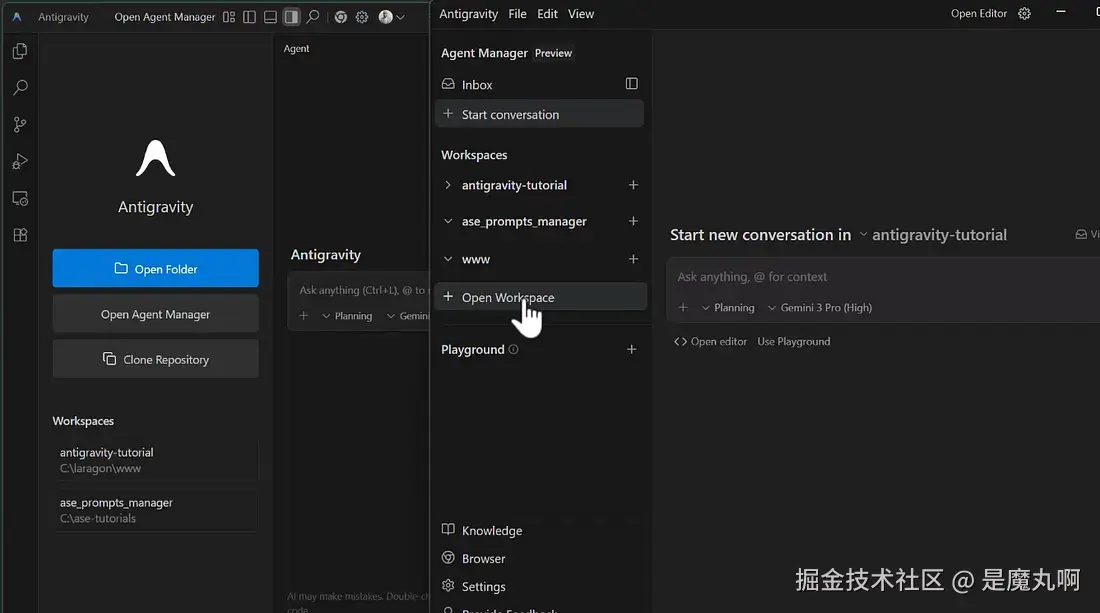The image size is (1100, 613).
Task: Open the settings gear in editor title bar
Action: pyautogui.click(x=362, y=17)
